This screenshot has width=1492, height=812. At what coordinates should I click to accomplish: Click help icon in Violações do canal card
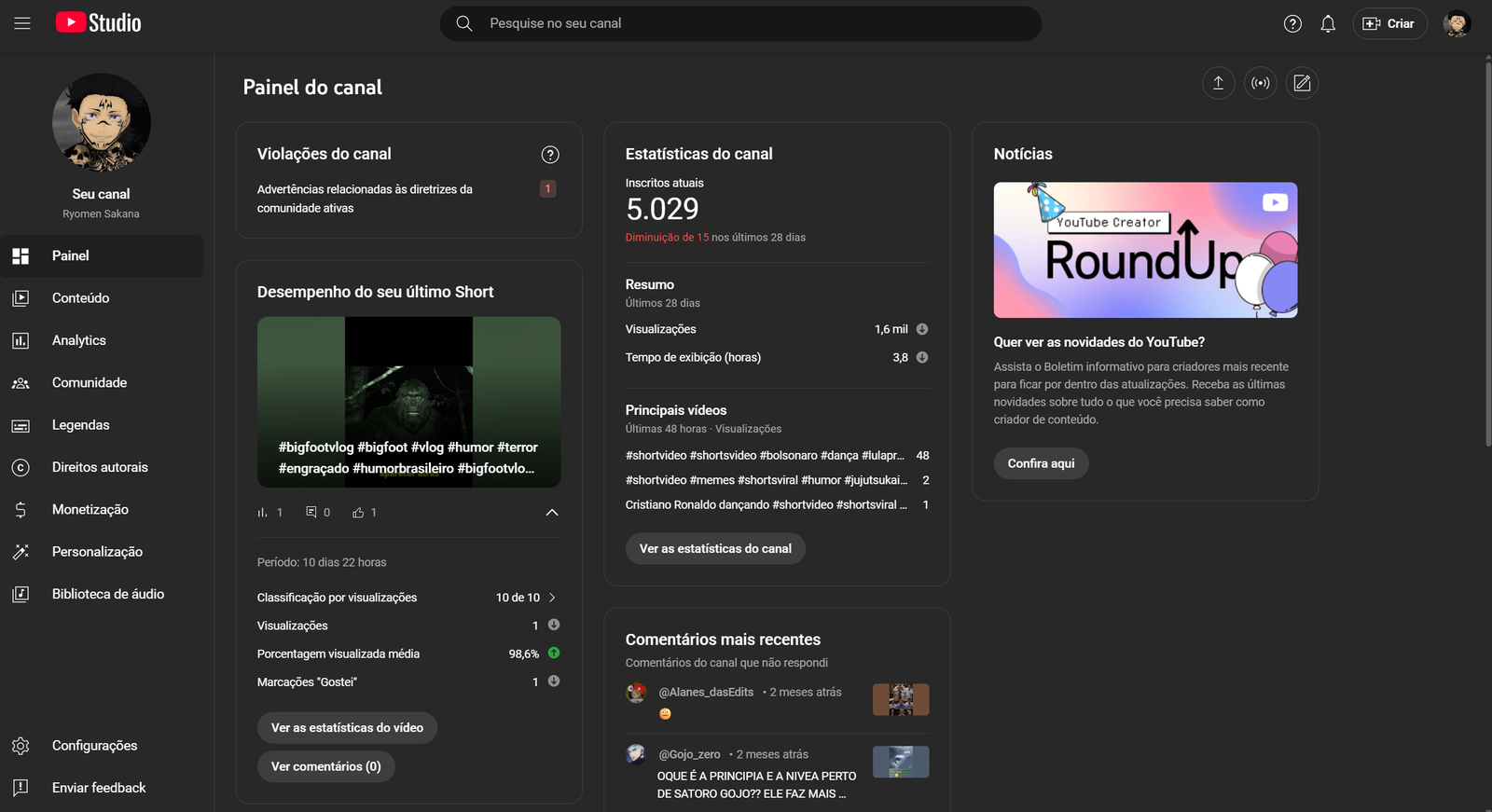[550, 155]
